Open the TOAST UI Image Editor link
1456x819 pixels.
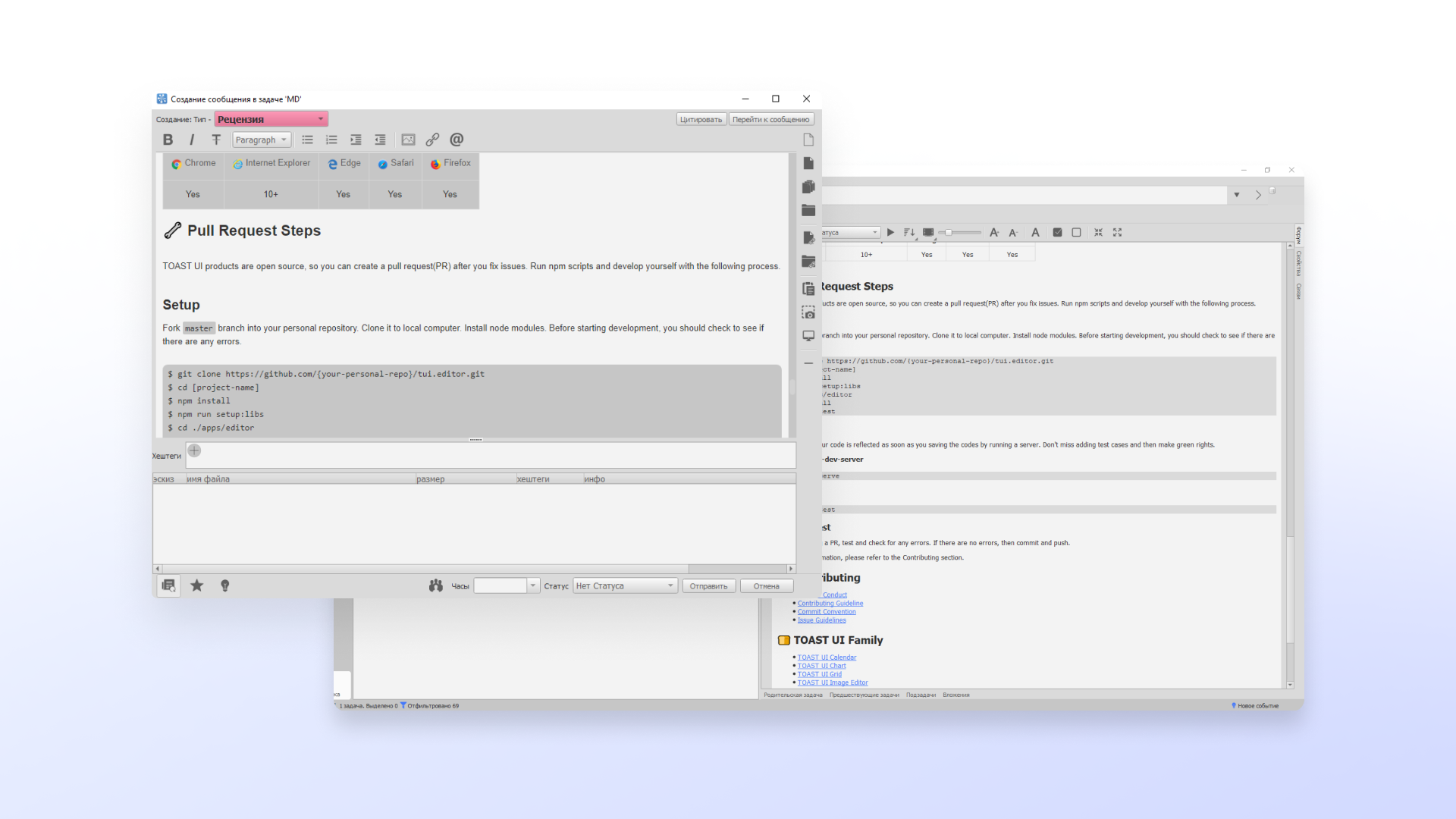832,682
